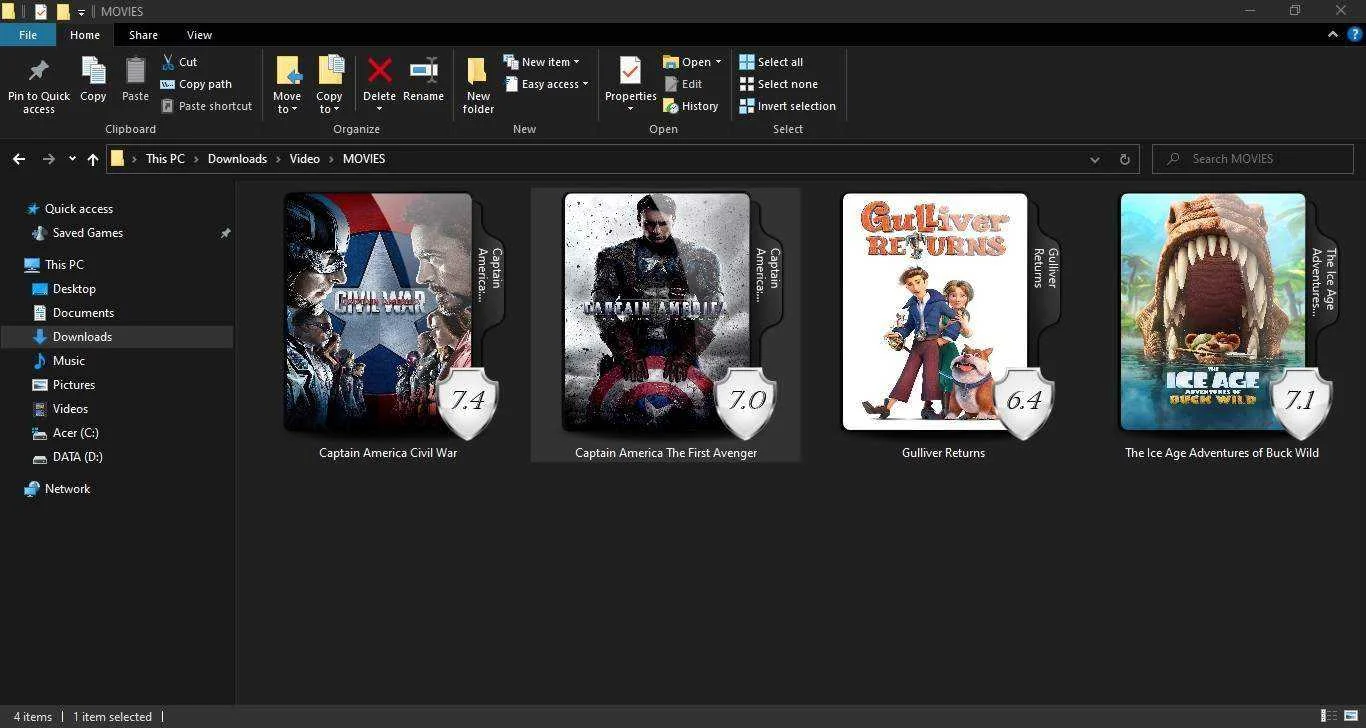1366x728 pixels.
Task: Open Recent locations dropdown arrow
Action: [72, 159]
